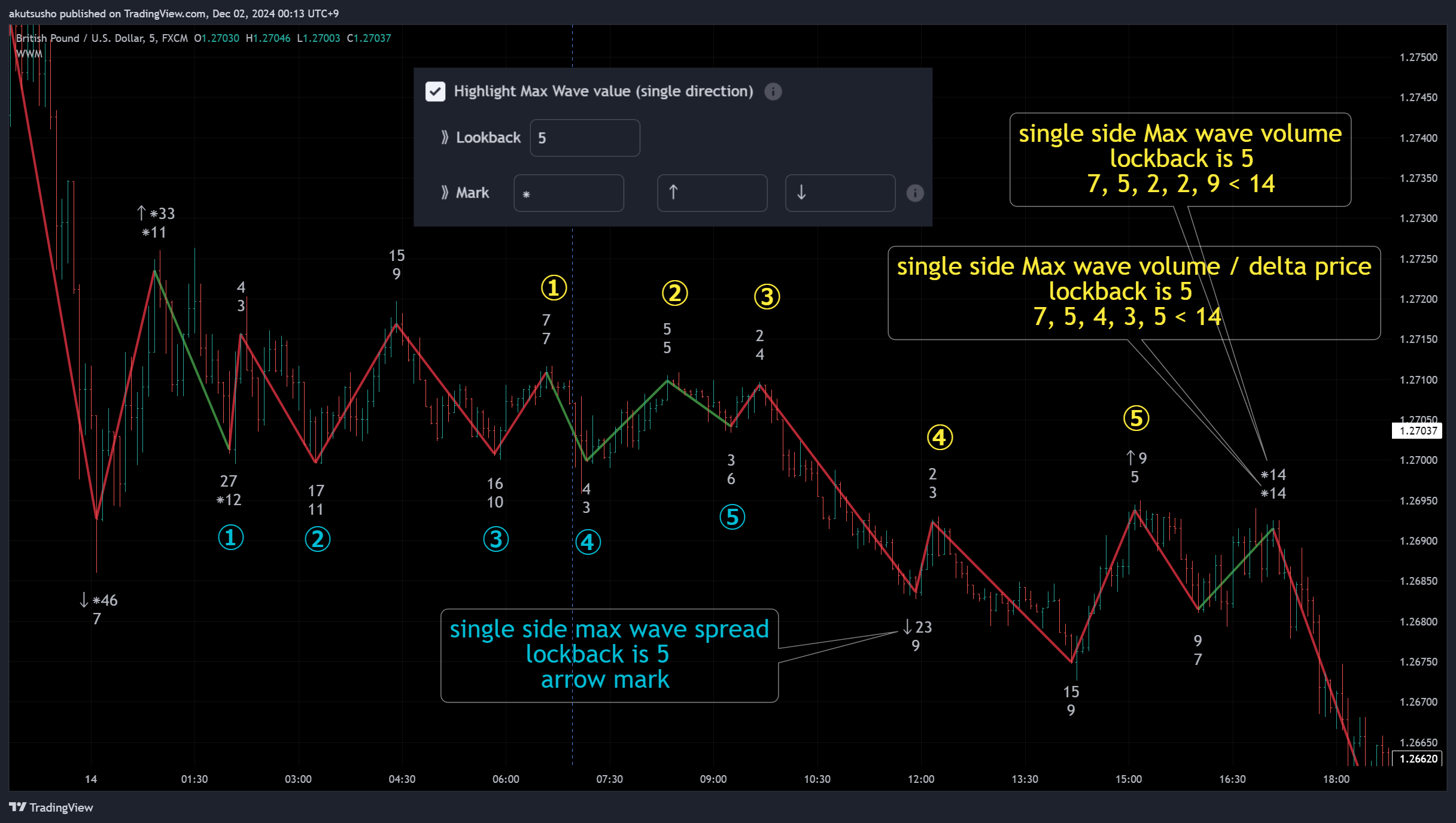Click the Close value C1.27037 in header

(369, 38)
